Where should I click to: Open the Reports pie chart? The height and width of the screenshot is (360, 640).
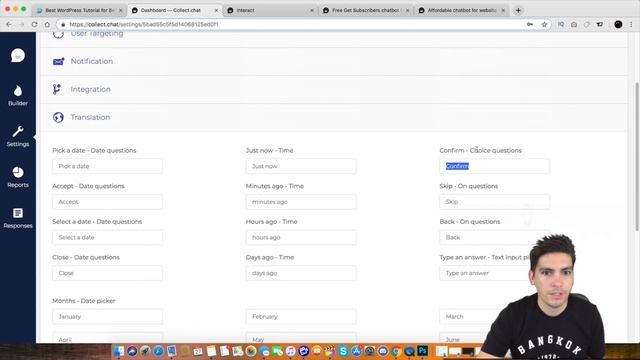[18, 172]
